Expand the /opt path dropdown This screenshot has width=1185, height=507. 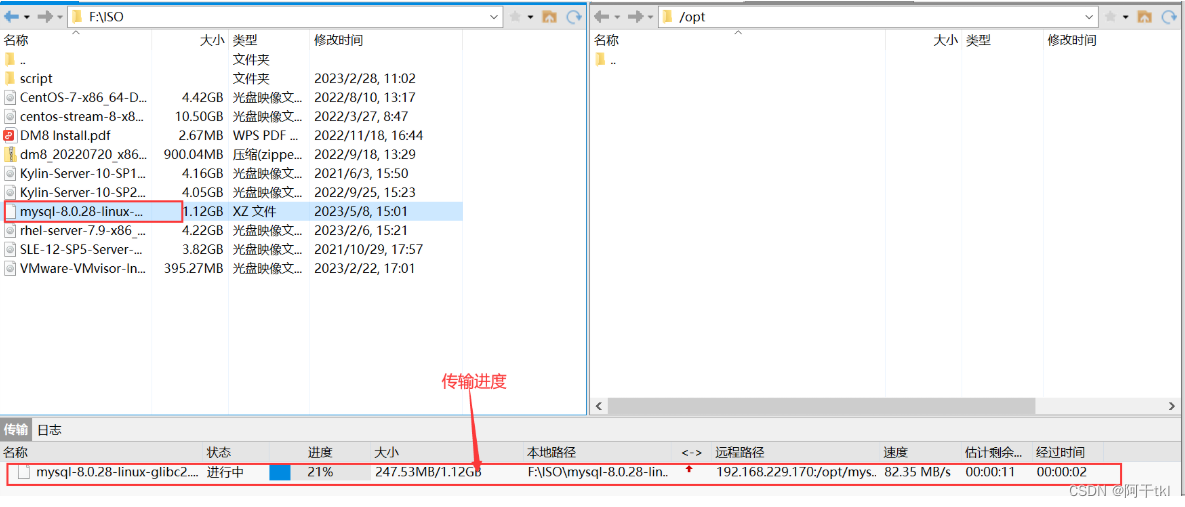point(1089,17)
